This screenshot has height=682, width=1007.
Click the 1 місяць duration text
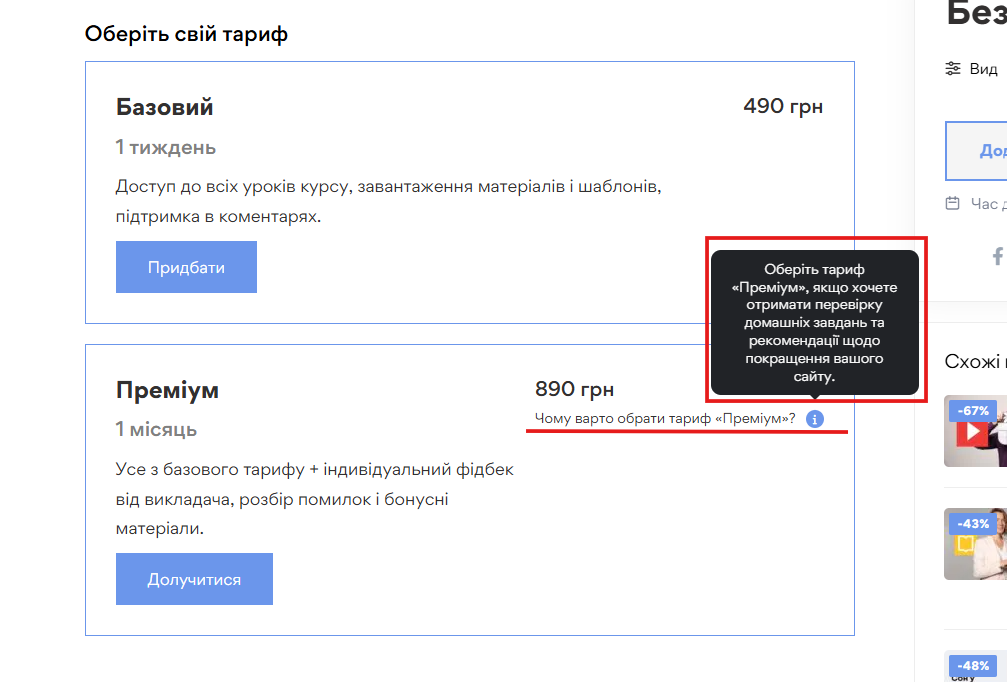tap(157, 430)
